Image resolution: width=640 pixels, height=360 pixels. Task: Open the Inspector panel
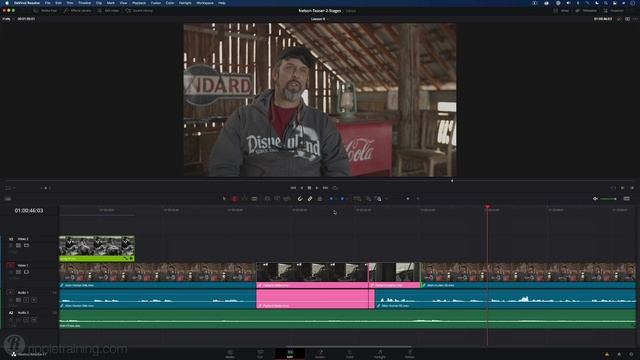click(x=613, y=11)
